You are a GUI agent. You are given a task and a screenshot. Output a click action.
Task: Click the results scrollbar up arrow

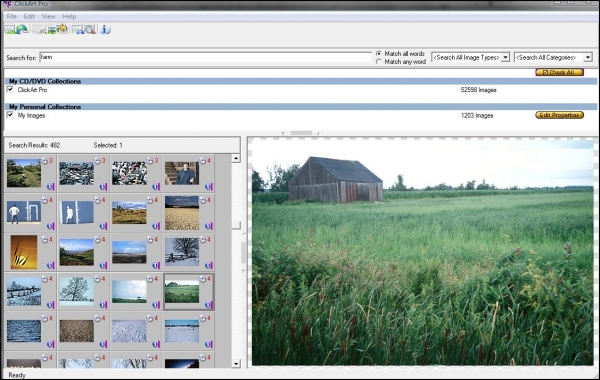coord(236,158)
